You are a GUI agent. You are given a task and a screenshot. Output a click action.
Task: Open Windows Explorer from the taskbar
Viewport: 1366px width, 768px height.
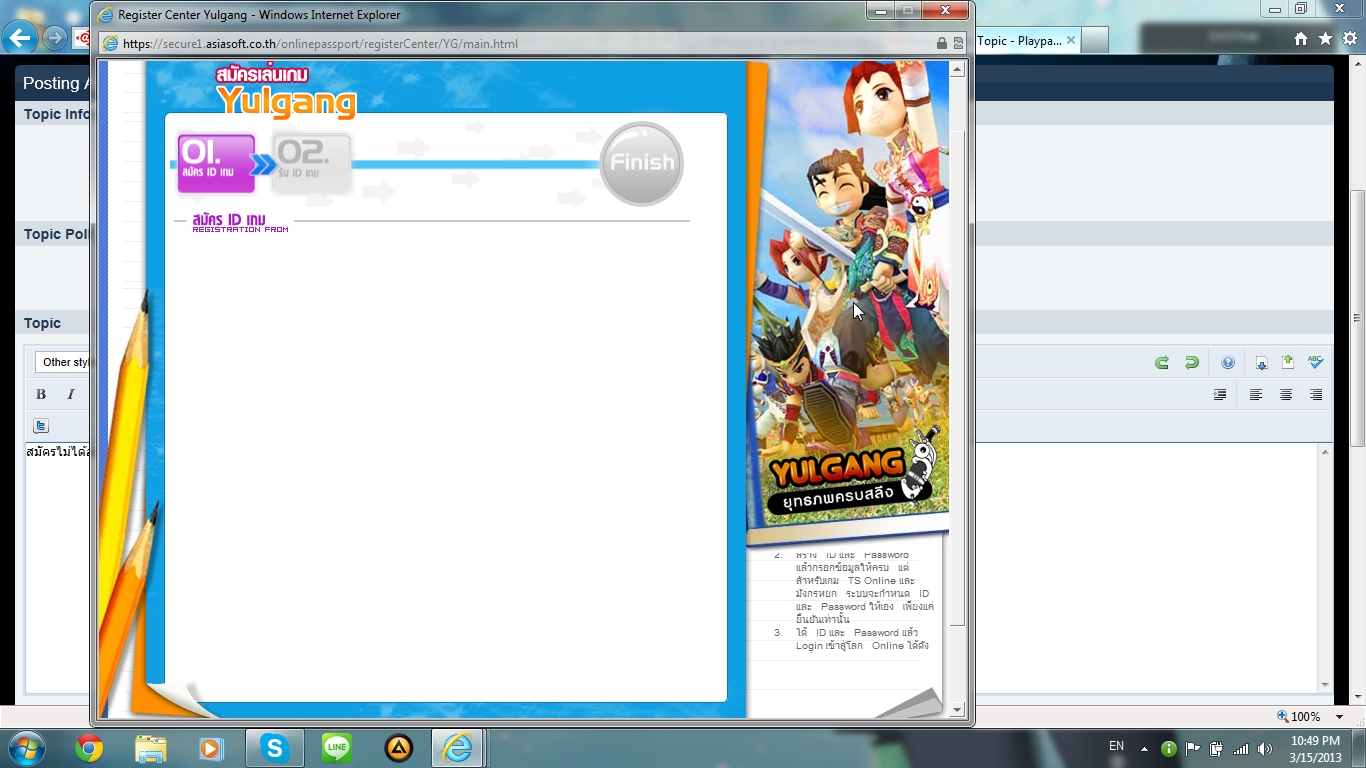click(x=151, y=748)
